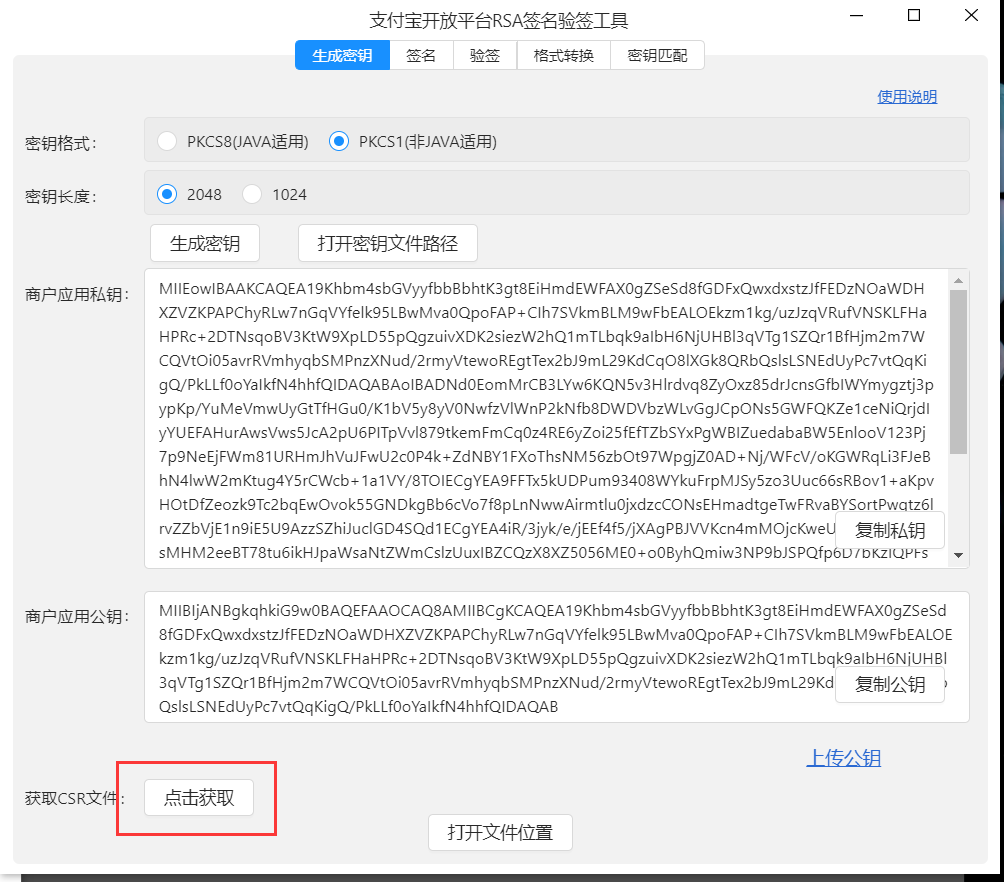Screen dimensions: 1004x882
Task: Click the 密钥格式 label
Action: click(x=60, y=143)
